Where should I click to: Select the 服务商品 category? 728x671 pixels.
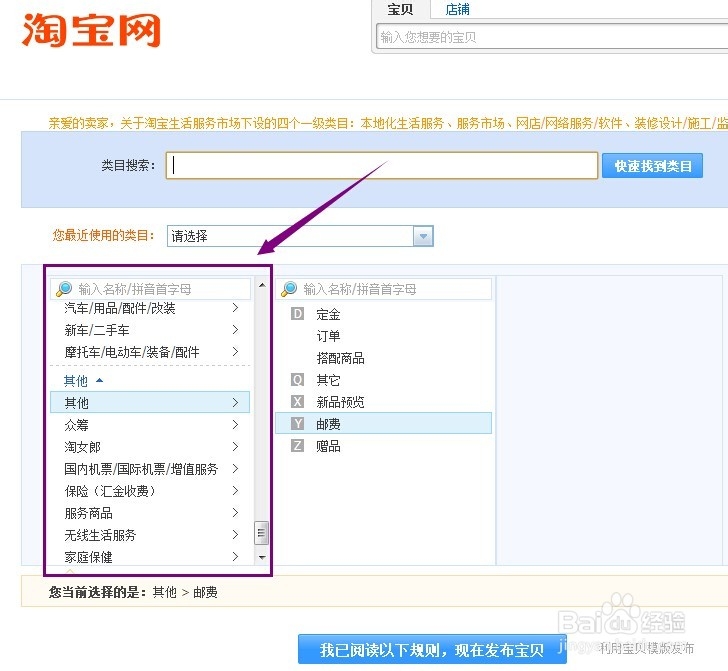[150, 513]
